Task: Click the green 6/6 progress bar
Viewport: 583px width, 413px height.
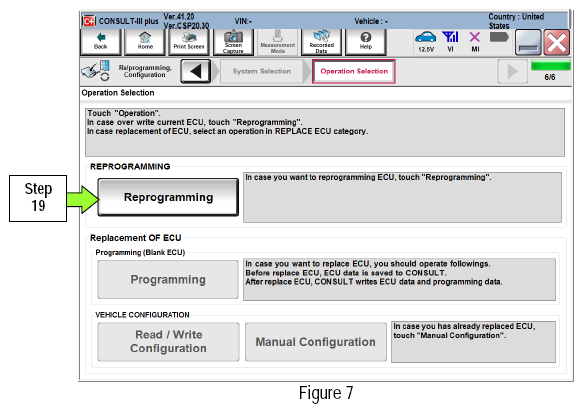Action: [551, 66]
